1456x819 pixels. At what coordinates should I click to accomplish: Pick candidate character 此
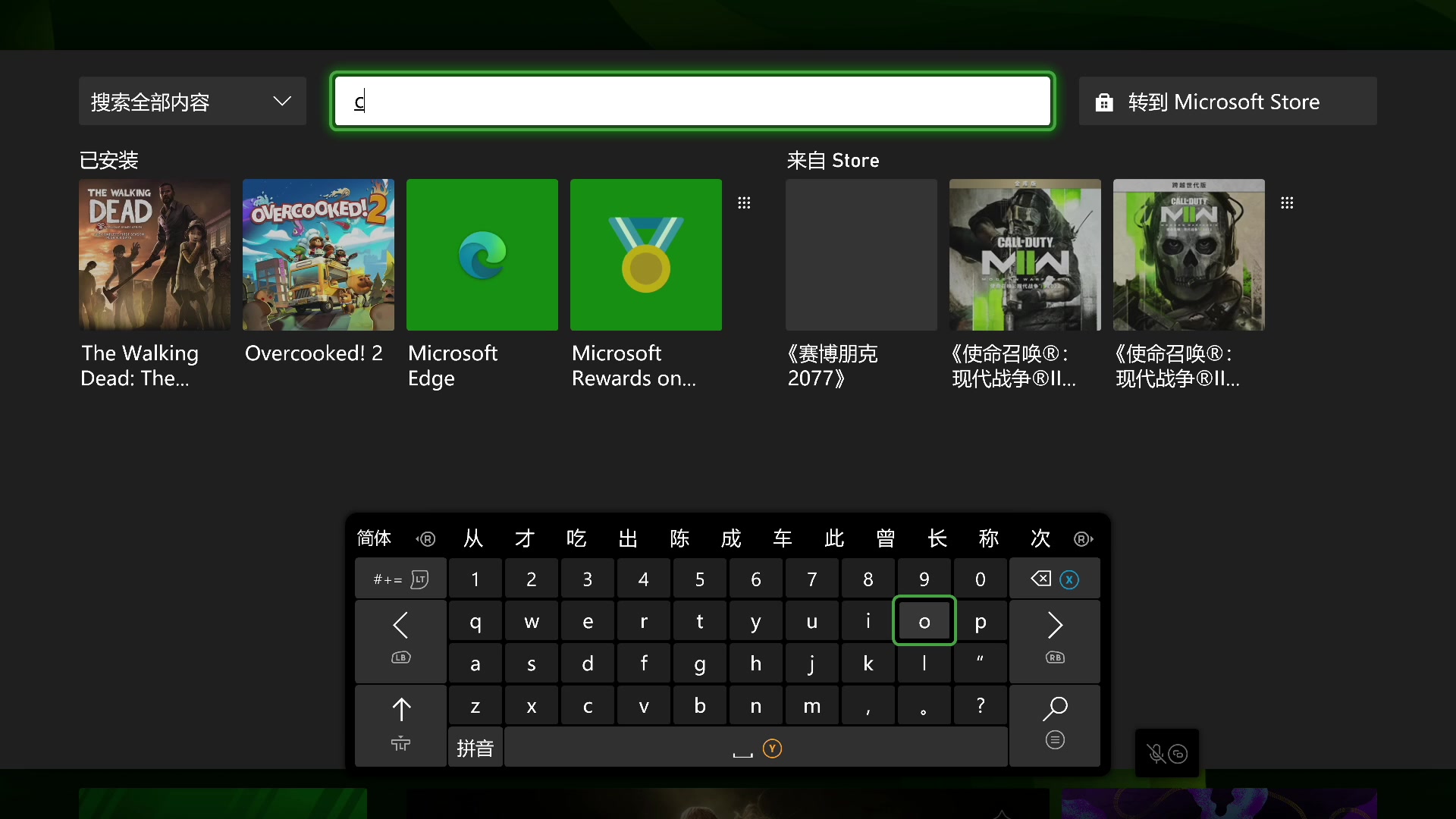tap(834, 538)
